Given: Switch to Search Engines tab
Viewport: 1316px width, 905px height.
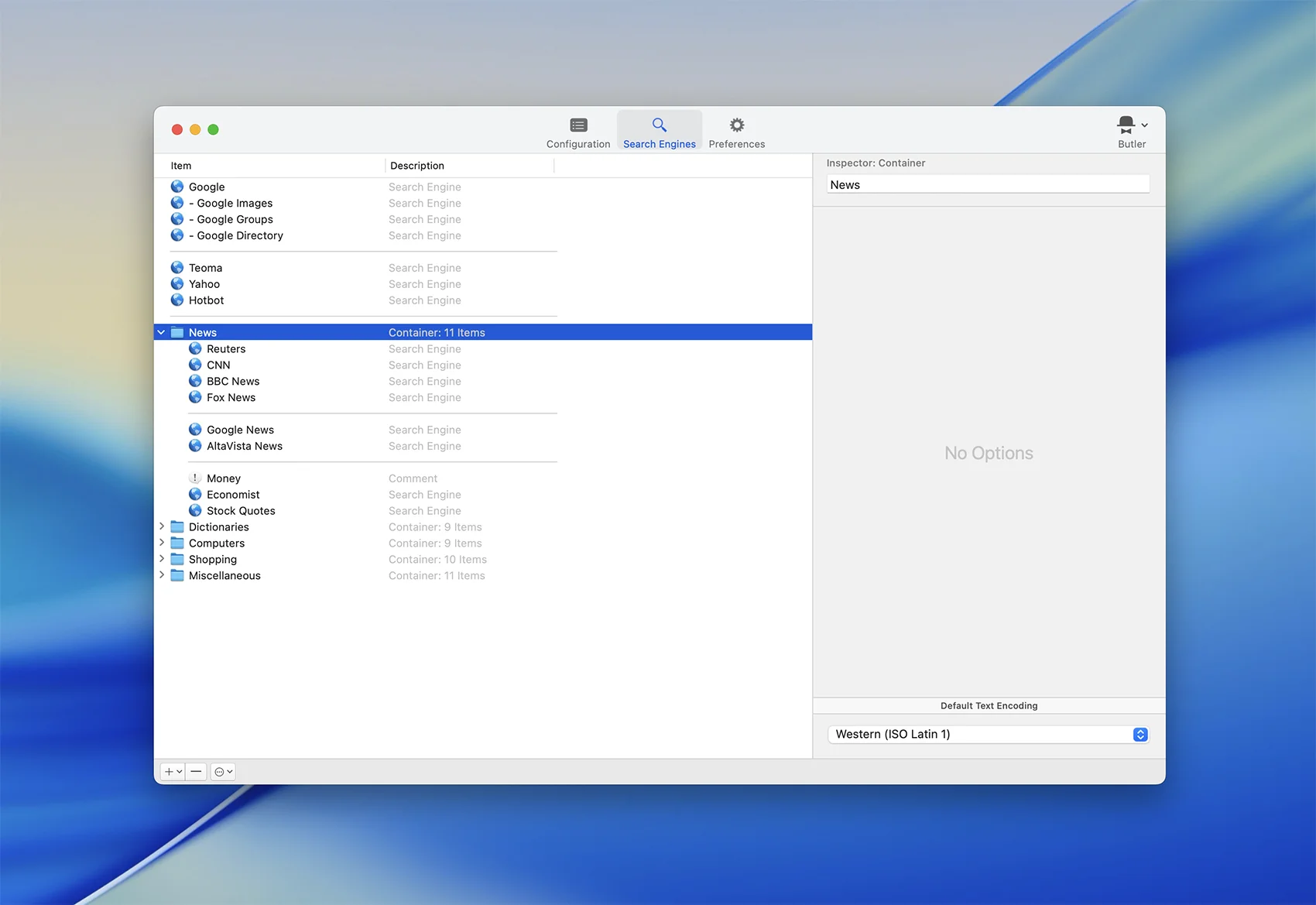Looking at the screenshot, I should pyautogui.click(x=659, y=132).
